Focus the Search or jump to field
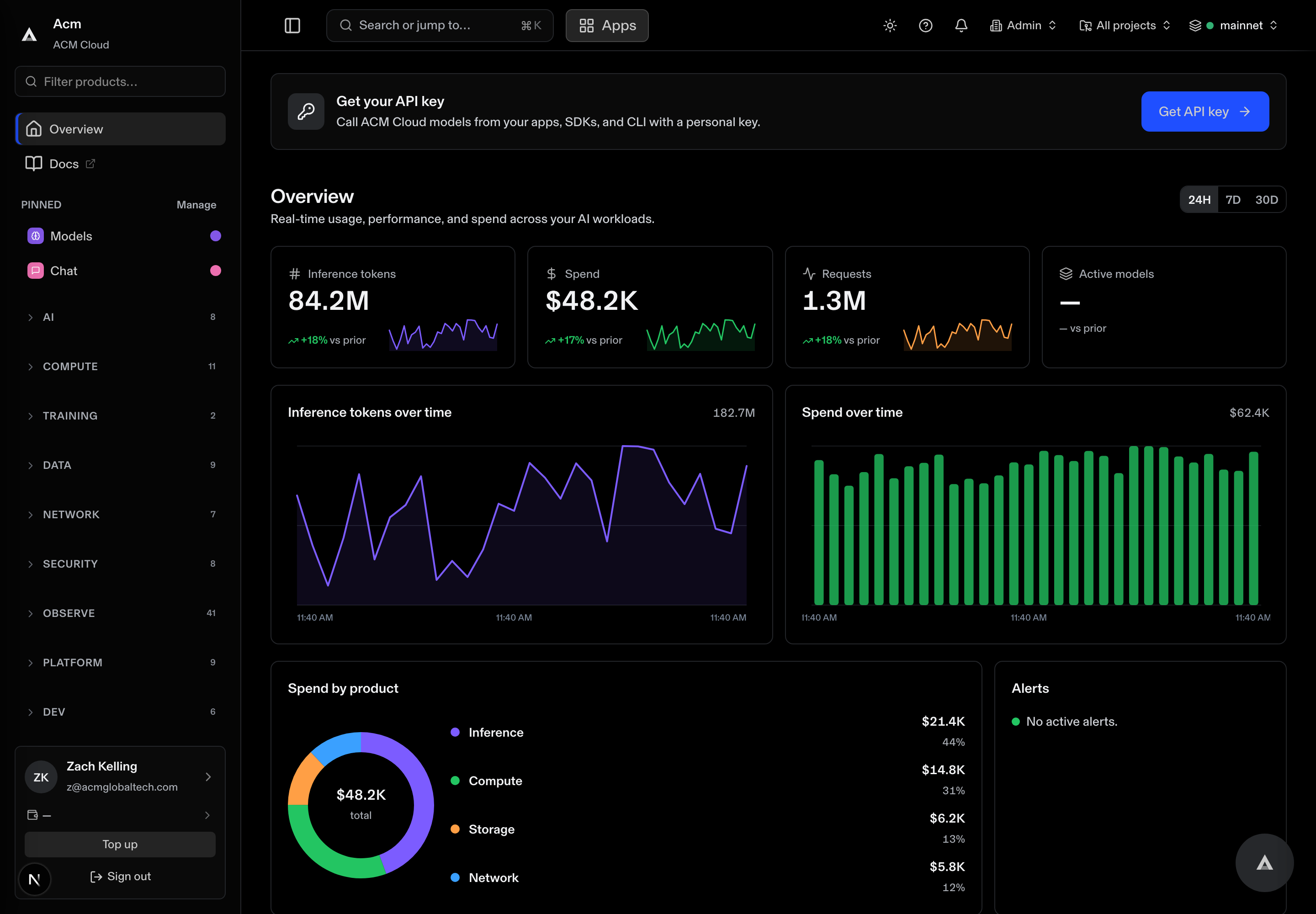The width and height of the screenshot is (1316, 914). pos(439,25)
